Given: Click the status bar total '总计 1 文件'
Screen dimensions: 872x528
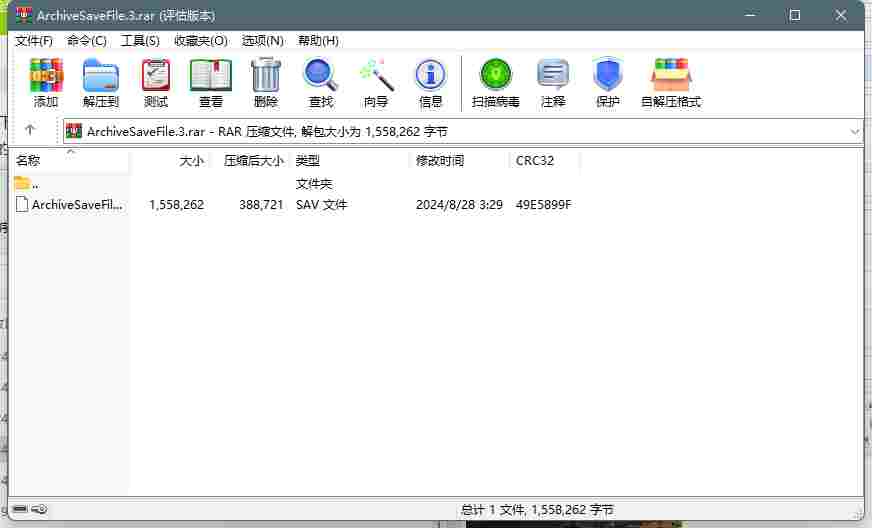Looking at the screenshot, I should (493, 510).
